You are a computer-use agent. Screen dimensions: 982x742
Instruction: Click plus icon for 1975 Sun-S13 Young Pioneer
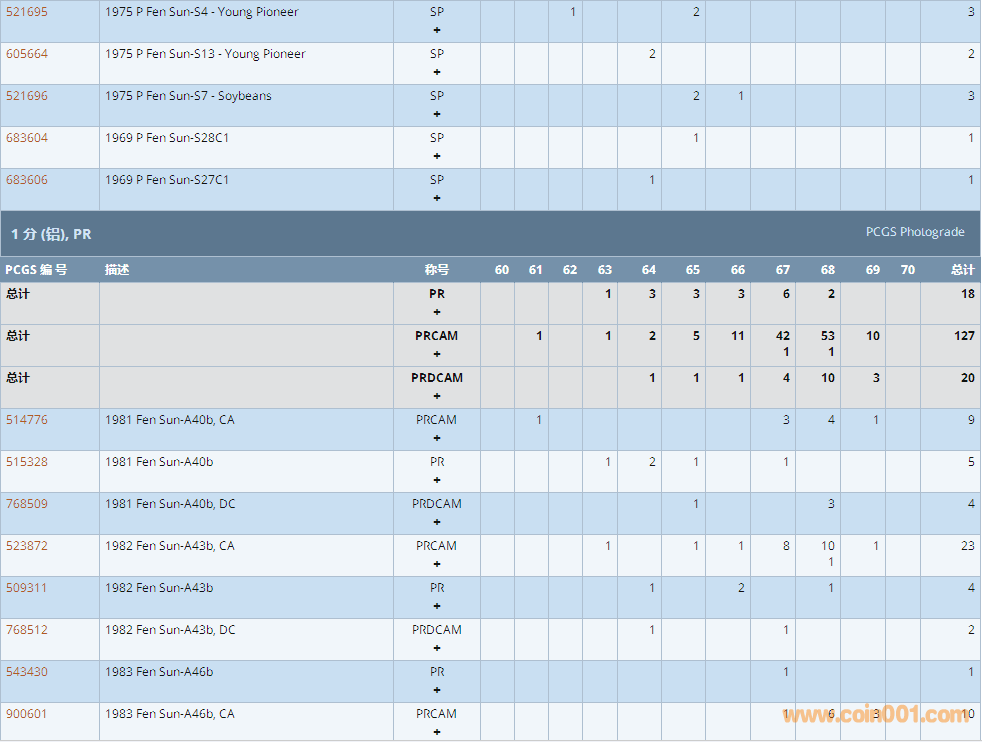pos(437,72)
